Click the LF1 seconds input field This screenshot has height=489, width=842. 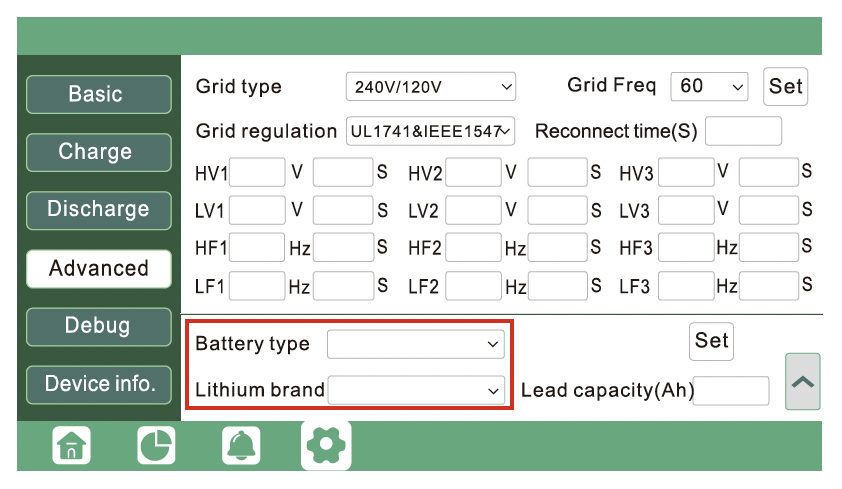[343, 286]
